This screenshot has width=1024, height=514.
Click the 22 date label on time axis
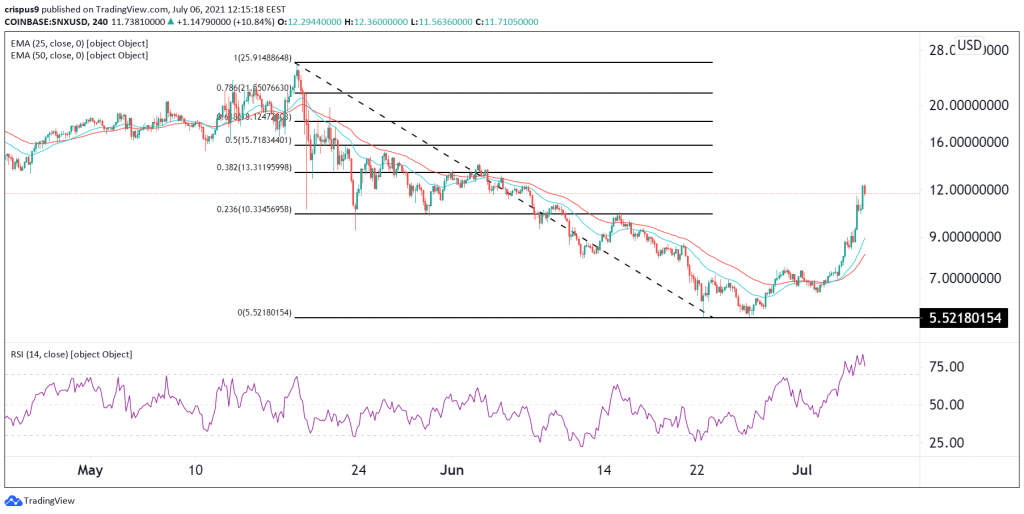point(697,470)
